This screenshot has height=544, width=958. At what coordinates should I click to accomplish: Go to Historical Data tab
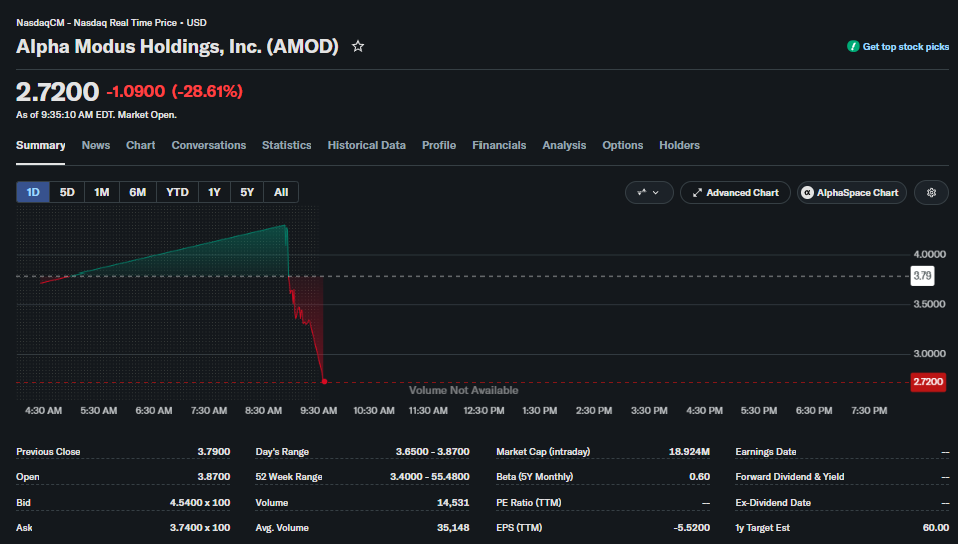(367, 145)
